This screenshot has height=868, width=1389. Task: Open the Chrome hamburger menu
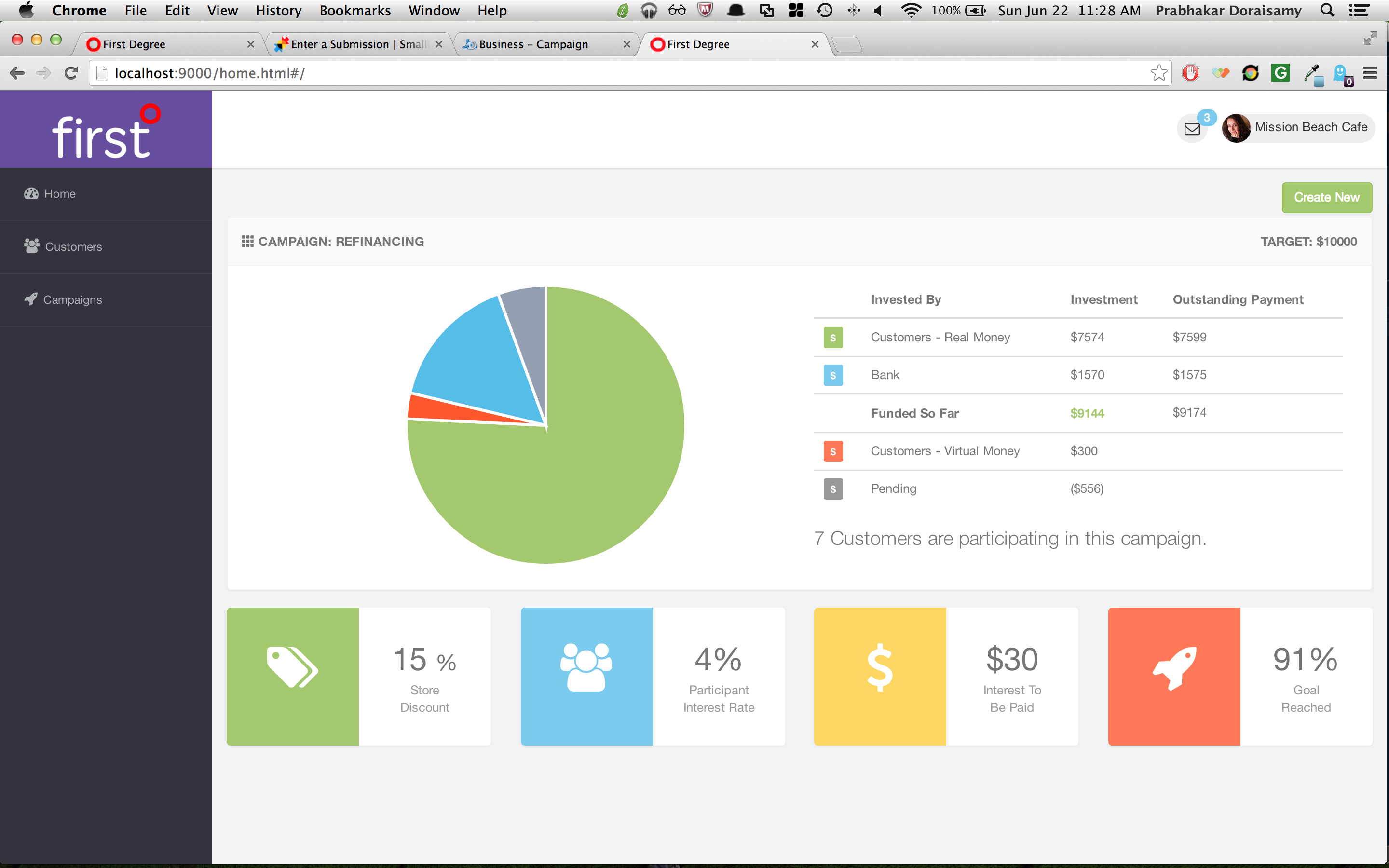[1370, 73]
